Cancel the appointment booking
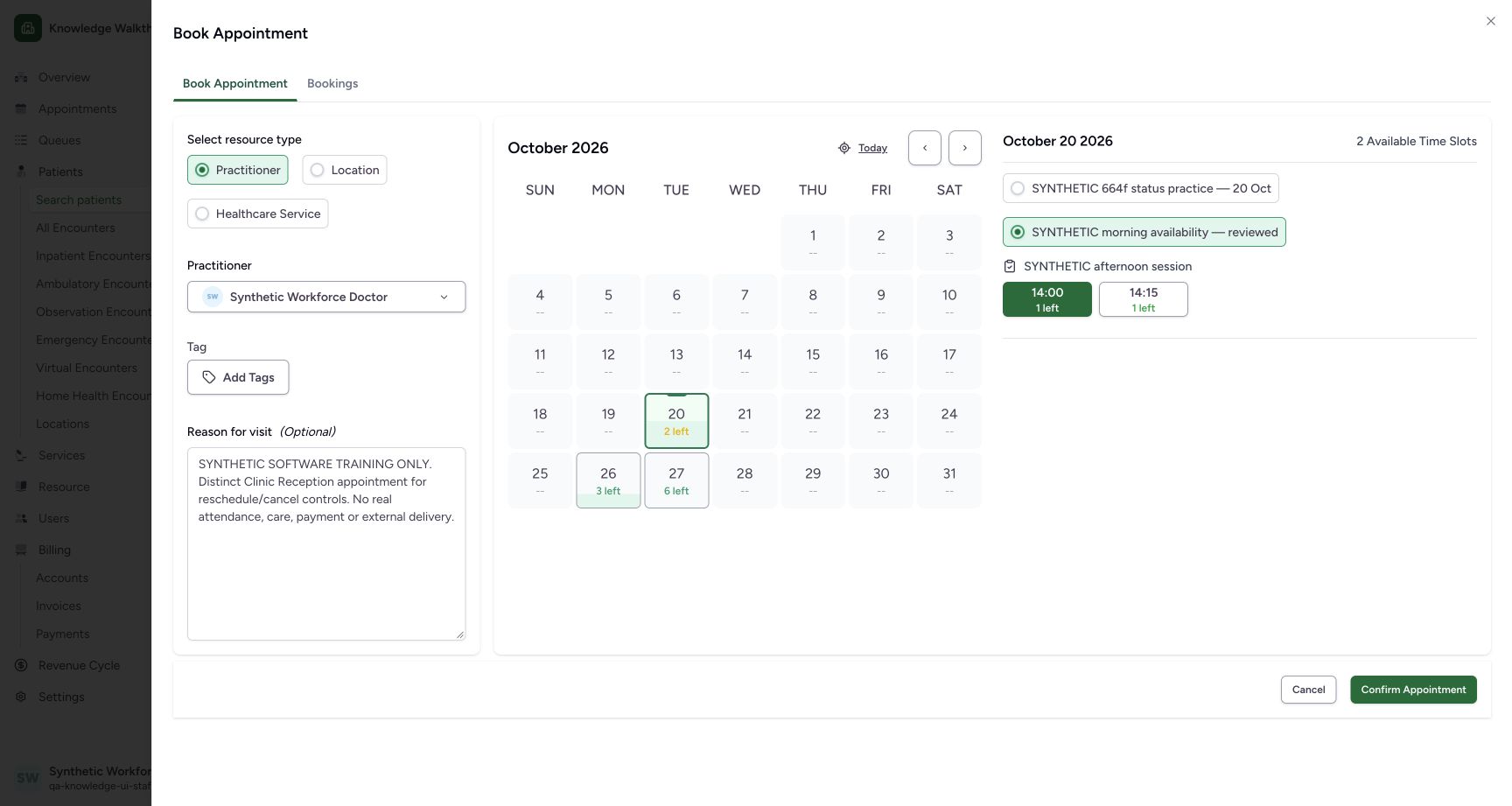Image resolution: width=1512 pixels, height=806 pixels. (1308, 690)
